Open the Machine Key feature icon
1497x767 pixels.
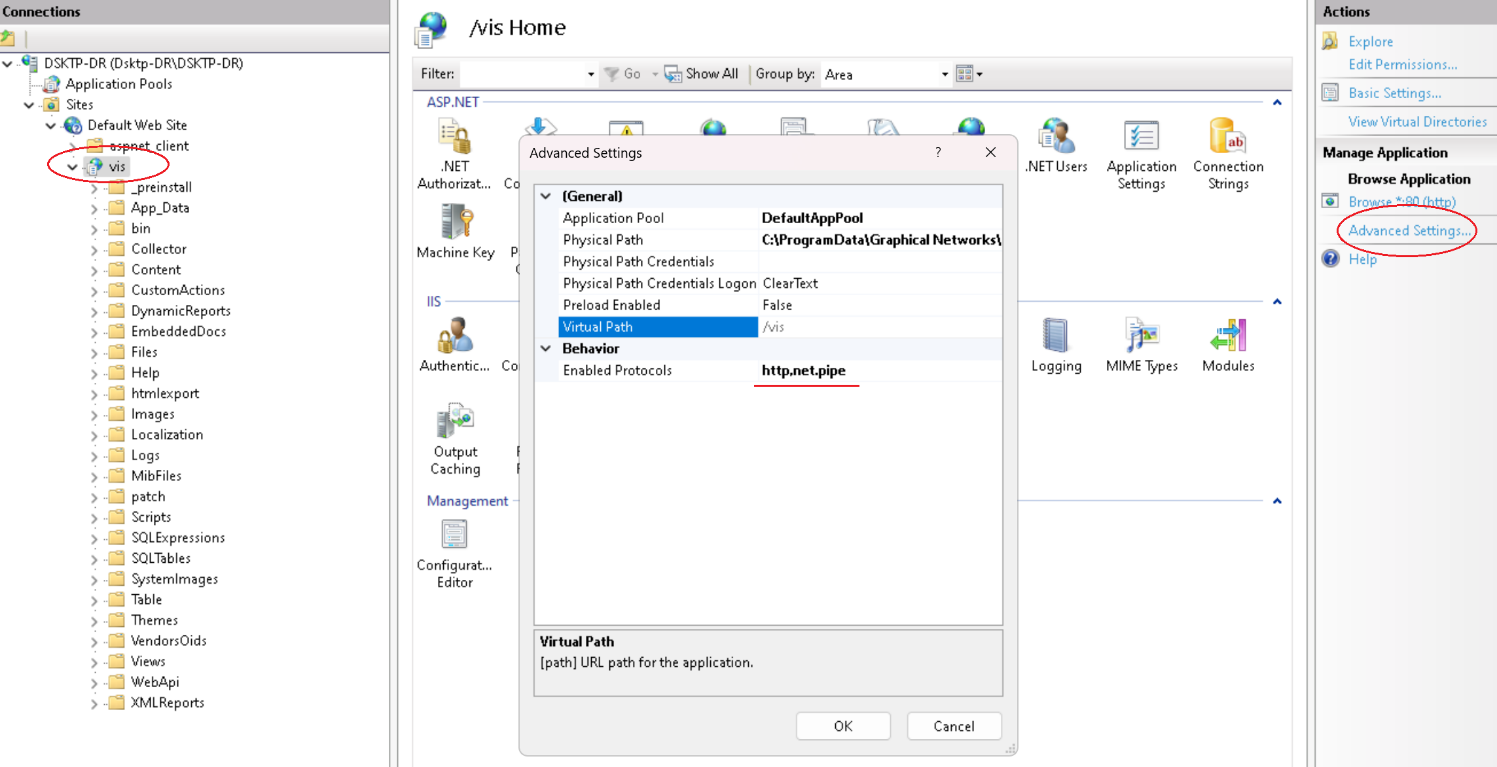[x=455, y=223]
